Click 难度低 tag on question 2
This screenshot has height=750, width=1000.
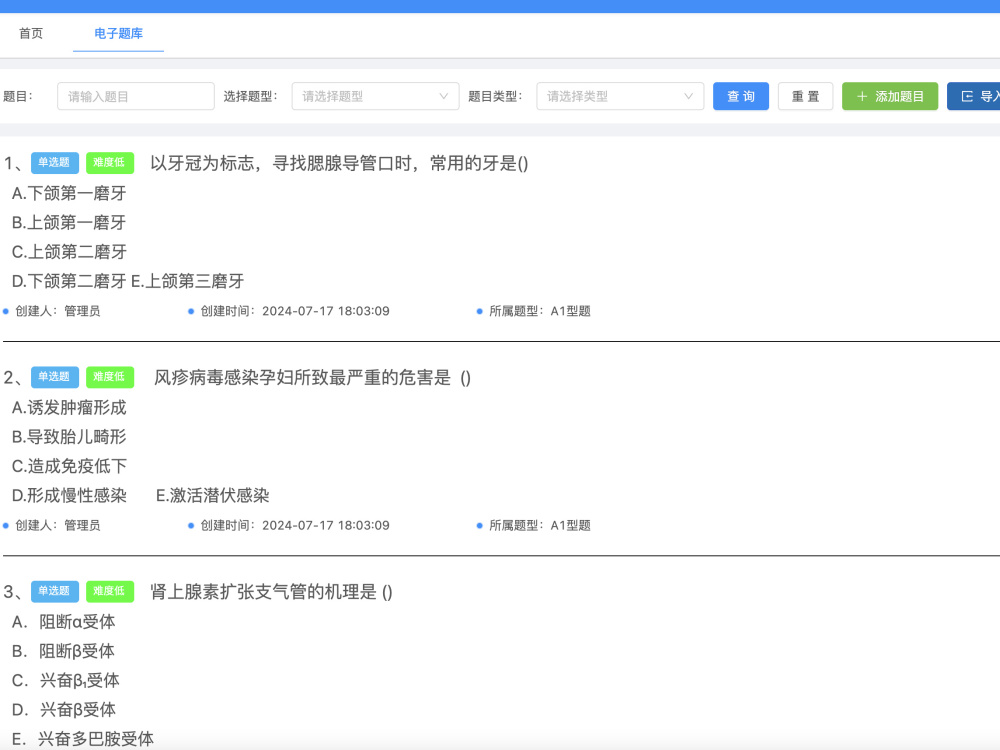click(110, 377)
